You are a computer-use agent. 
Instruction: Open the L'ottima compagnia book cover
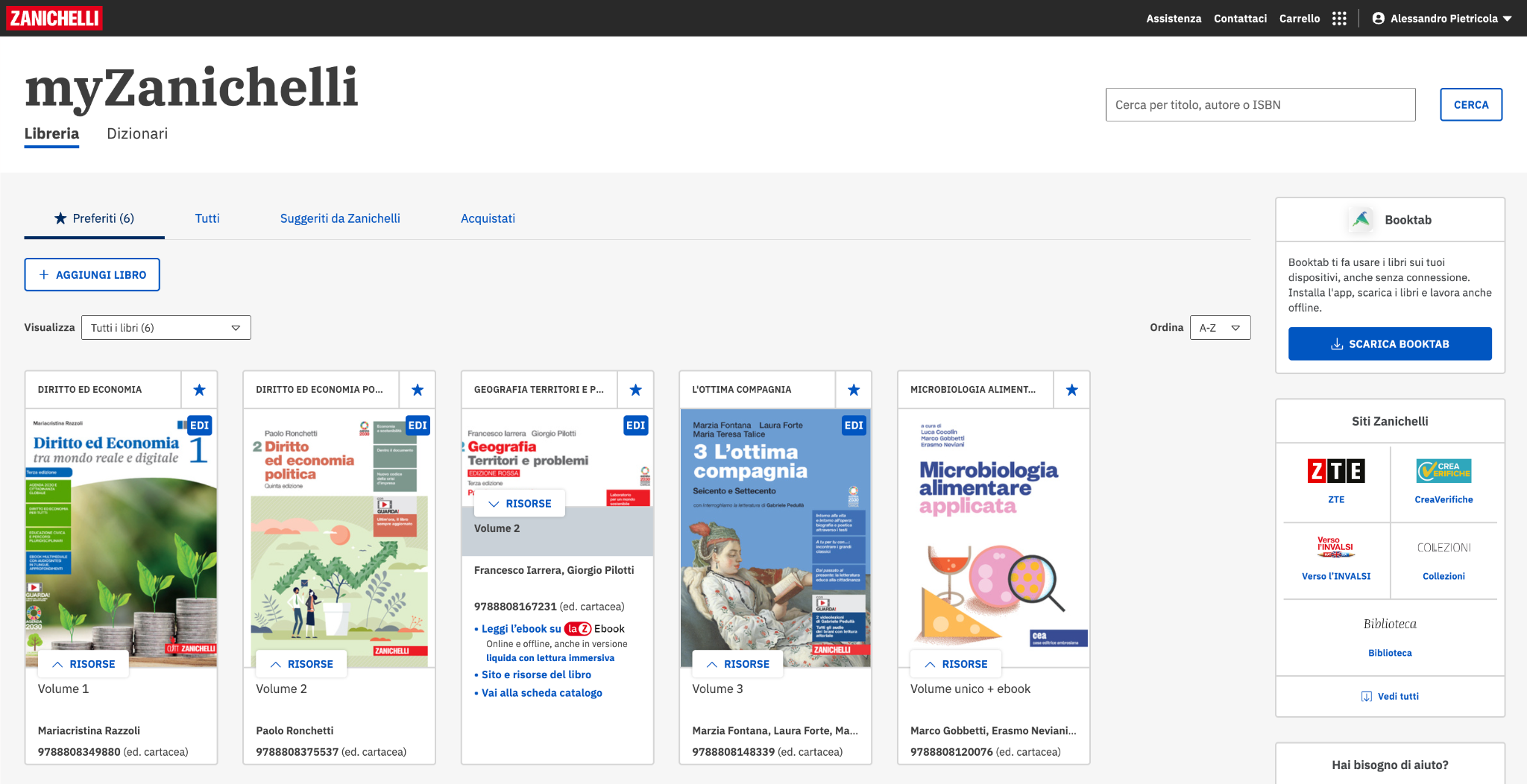tap(775, 537)
